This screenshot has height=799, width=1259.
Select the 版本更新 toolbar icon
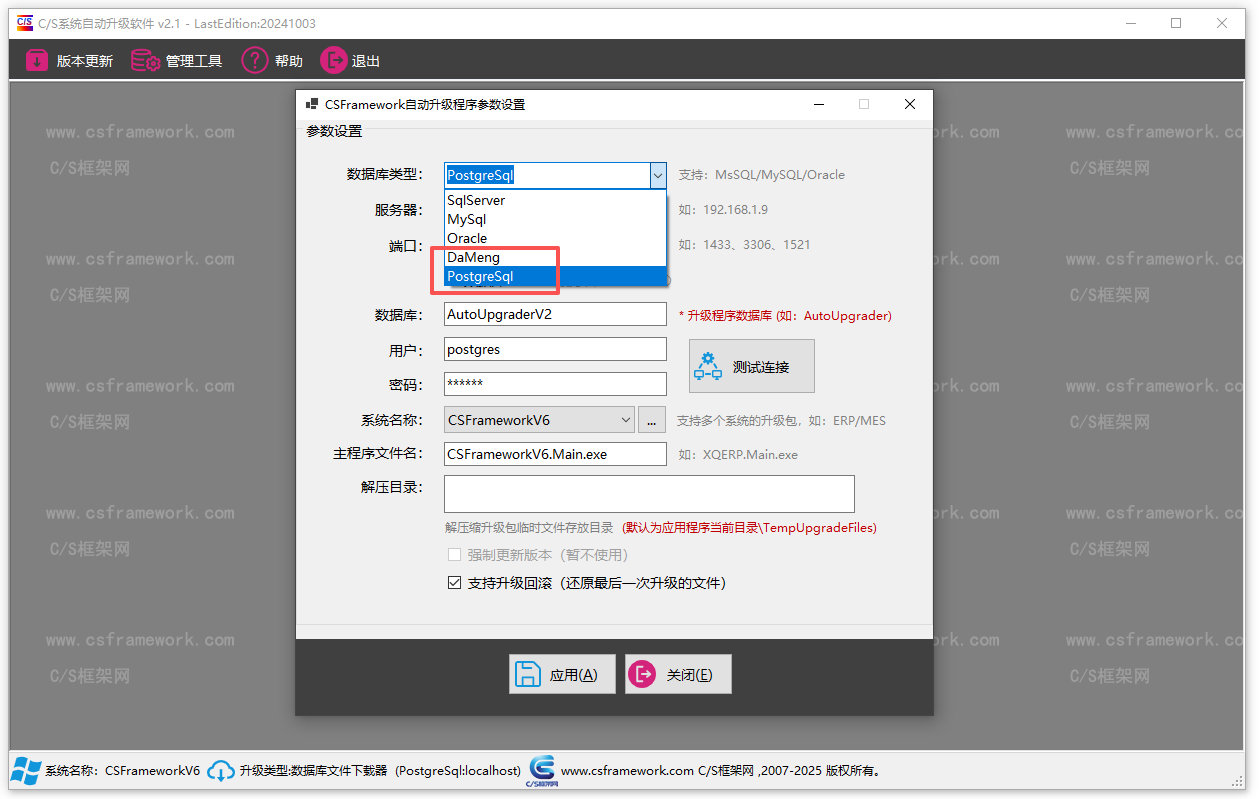click(x=38, y=60)
